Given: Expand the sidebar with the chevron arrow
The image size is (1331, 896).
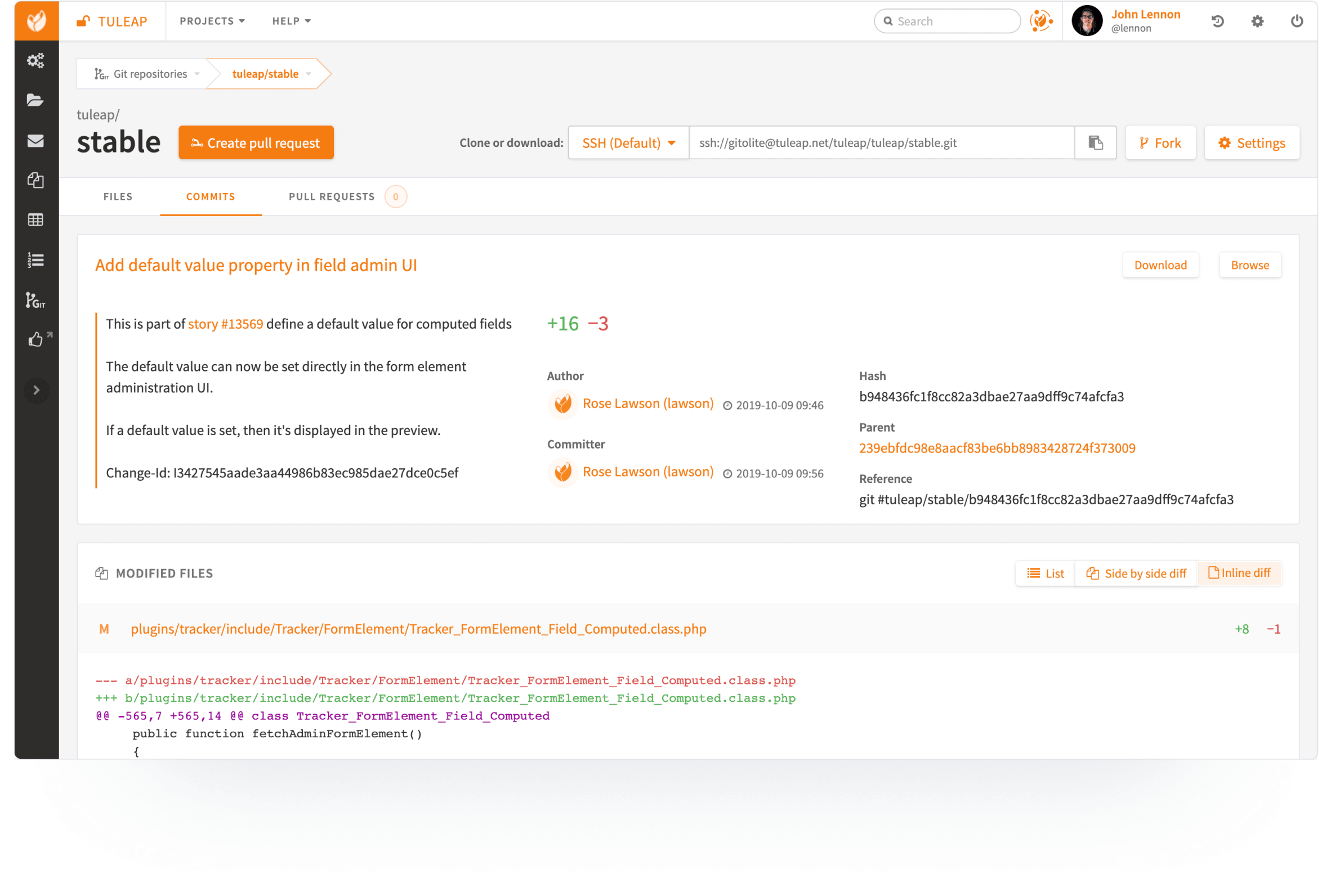Looking at the screenshot, I should coord(36,389).
